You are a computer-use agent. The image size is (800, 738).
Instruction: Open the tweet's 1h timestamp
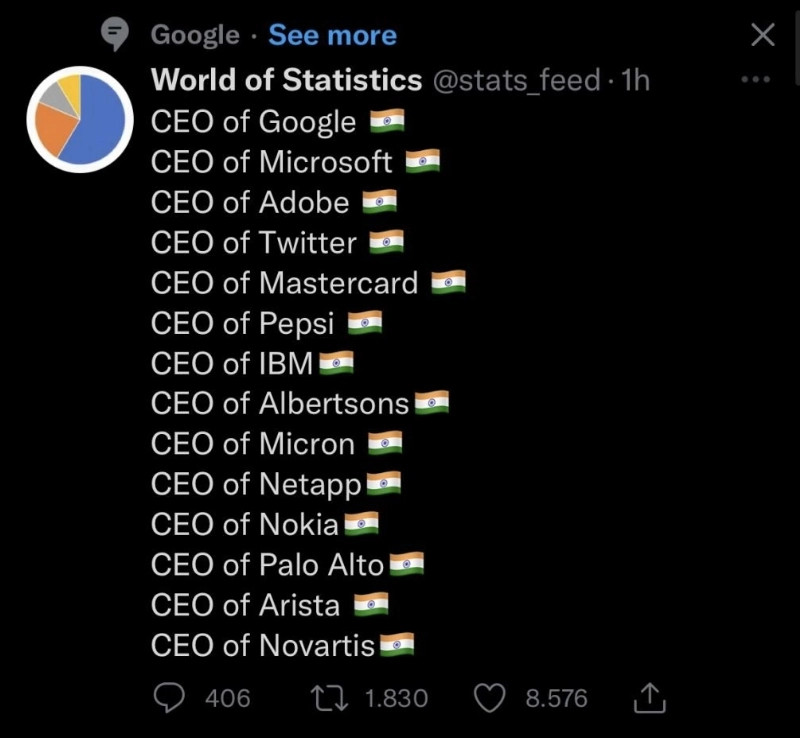tap(635, 80)
